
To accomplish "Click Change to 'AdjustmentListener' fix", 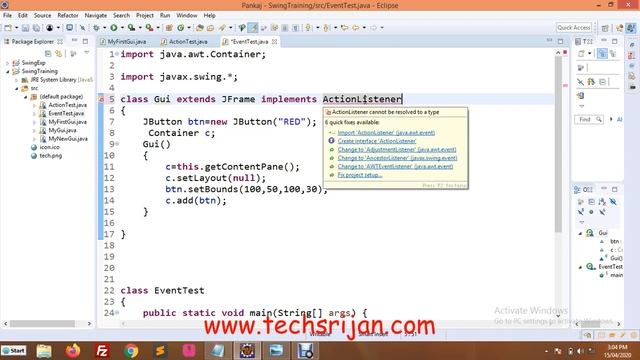I will pos(397,149).
